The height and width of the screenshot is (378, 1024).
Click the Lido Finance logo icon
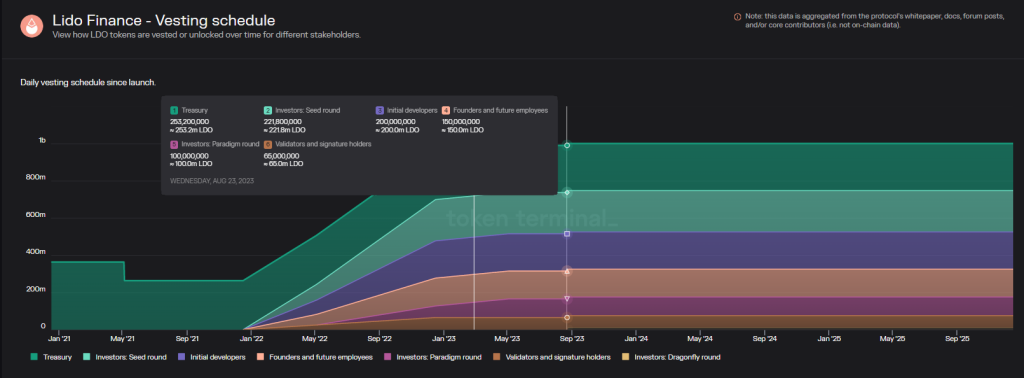pyautogui.click(x=31, y=26)
